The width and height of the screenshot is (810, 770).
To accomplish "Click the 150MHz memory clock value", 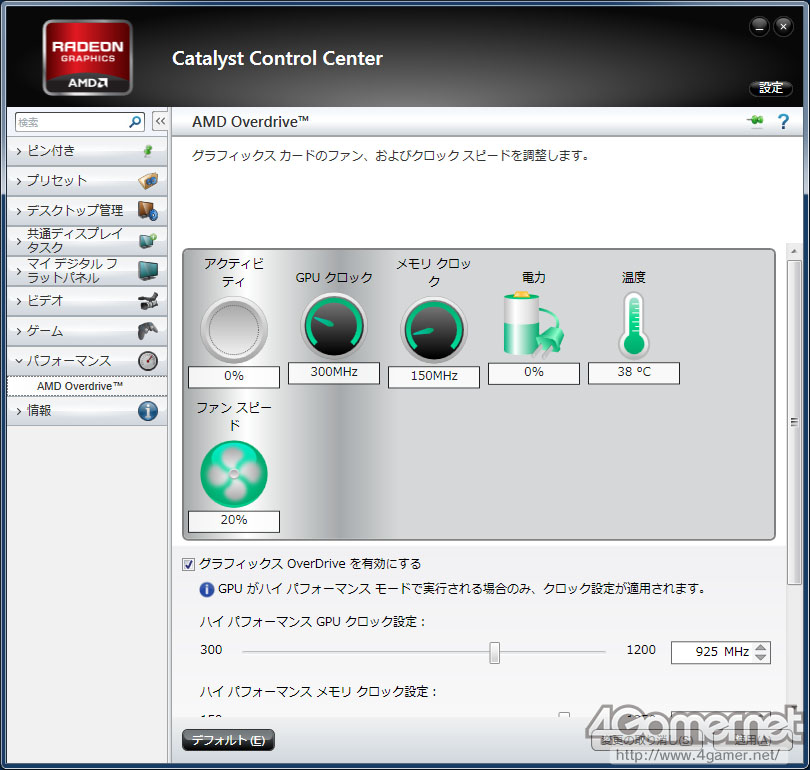I will [434, 376].
